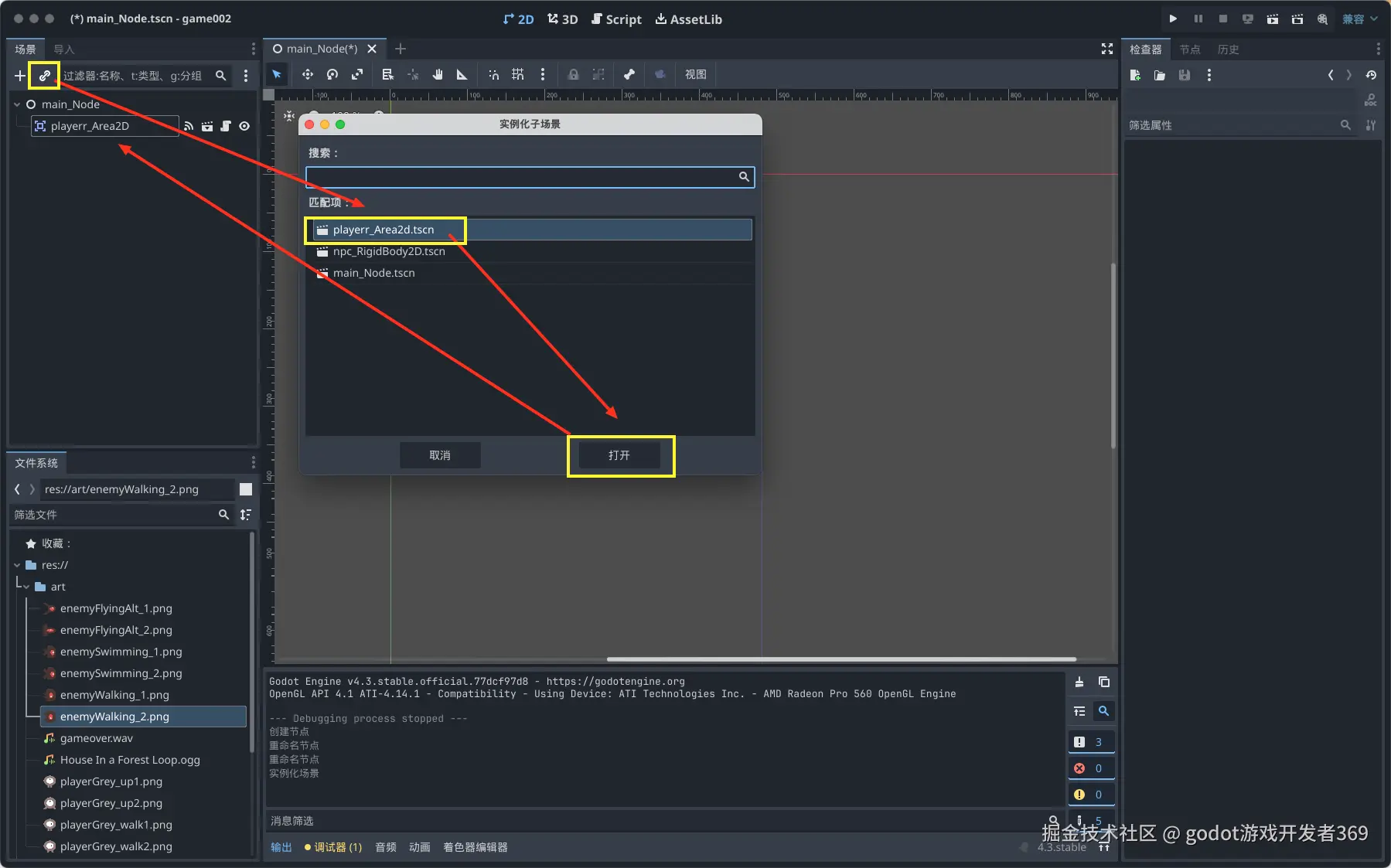Open playerr_Area2D scene in editor clapper icon
Screen dimensions: 1391x868
point(207,126)
